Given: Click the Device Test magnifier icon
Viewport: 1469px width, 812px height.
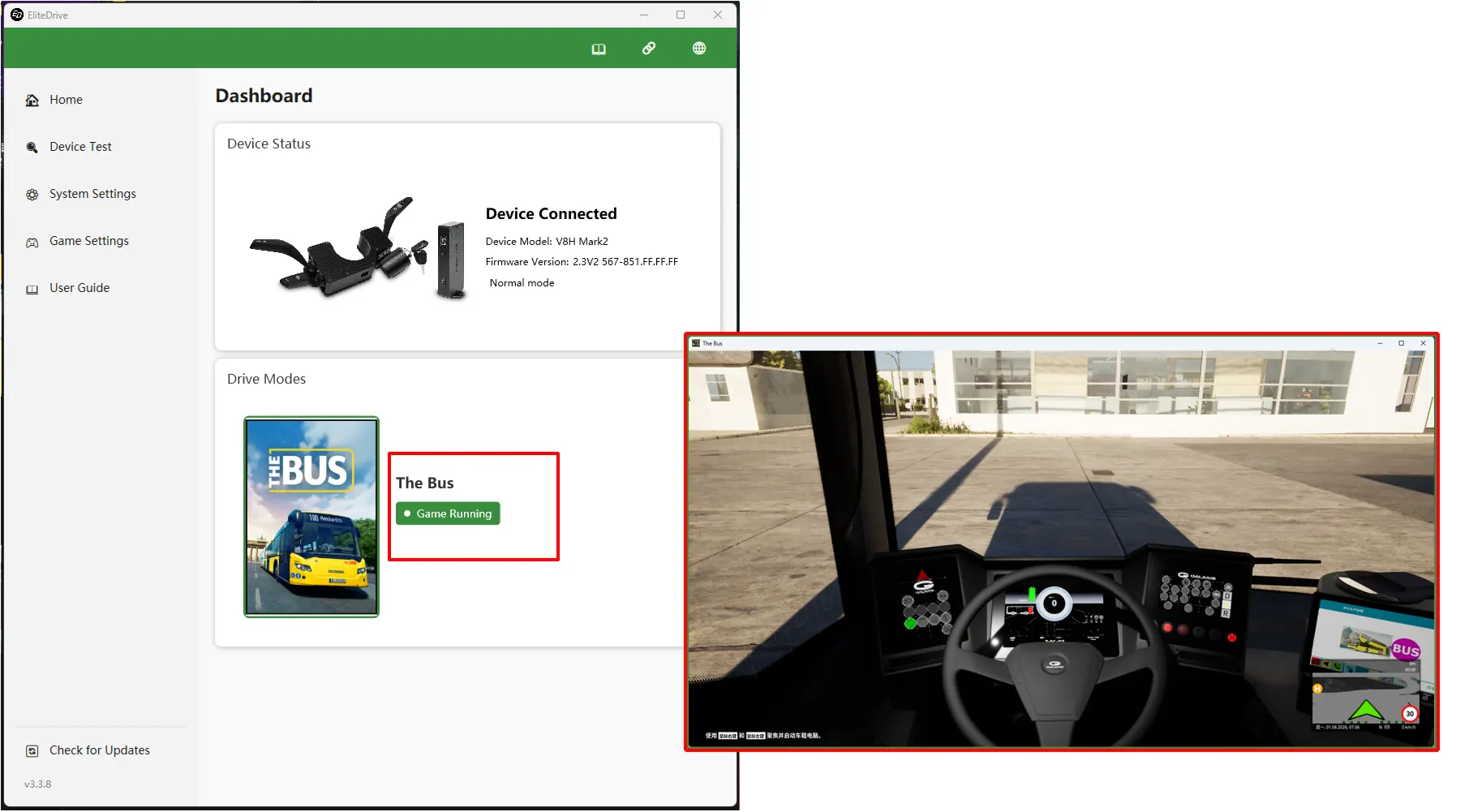Looking at the screenshot, I should [x=32, y=148].
